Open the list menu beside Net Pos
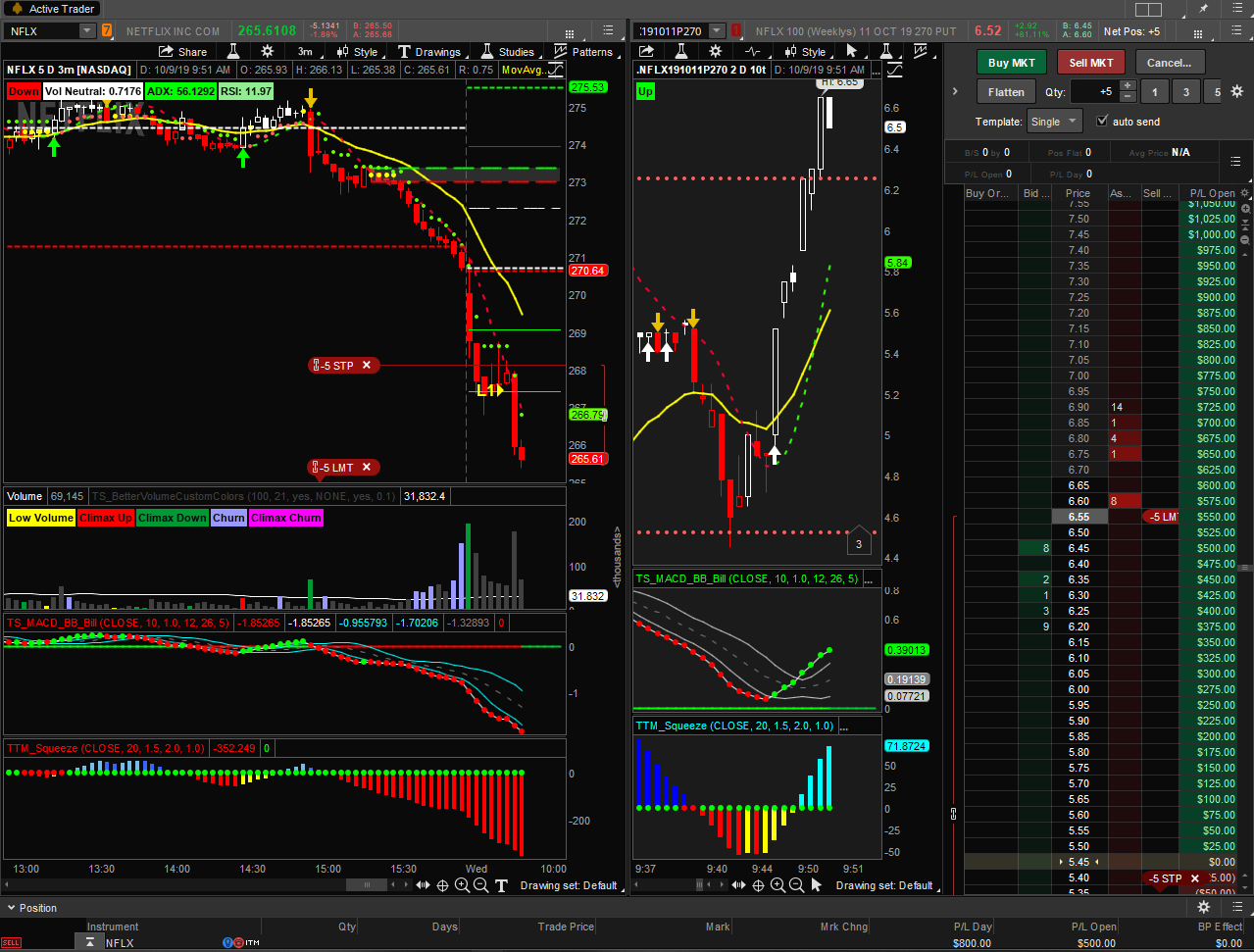Viewport: 1254px width, 952px height. 1236,31
